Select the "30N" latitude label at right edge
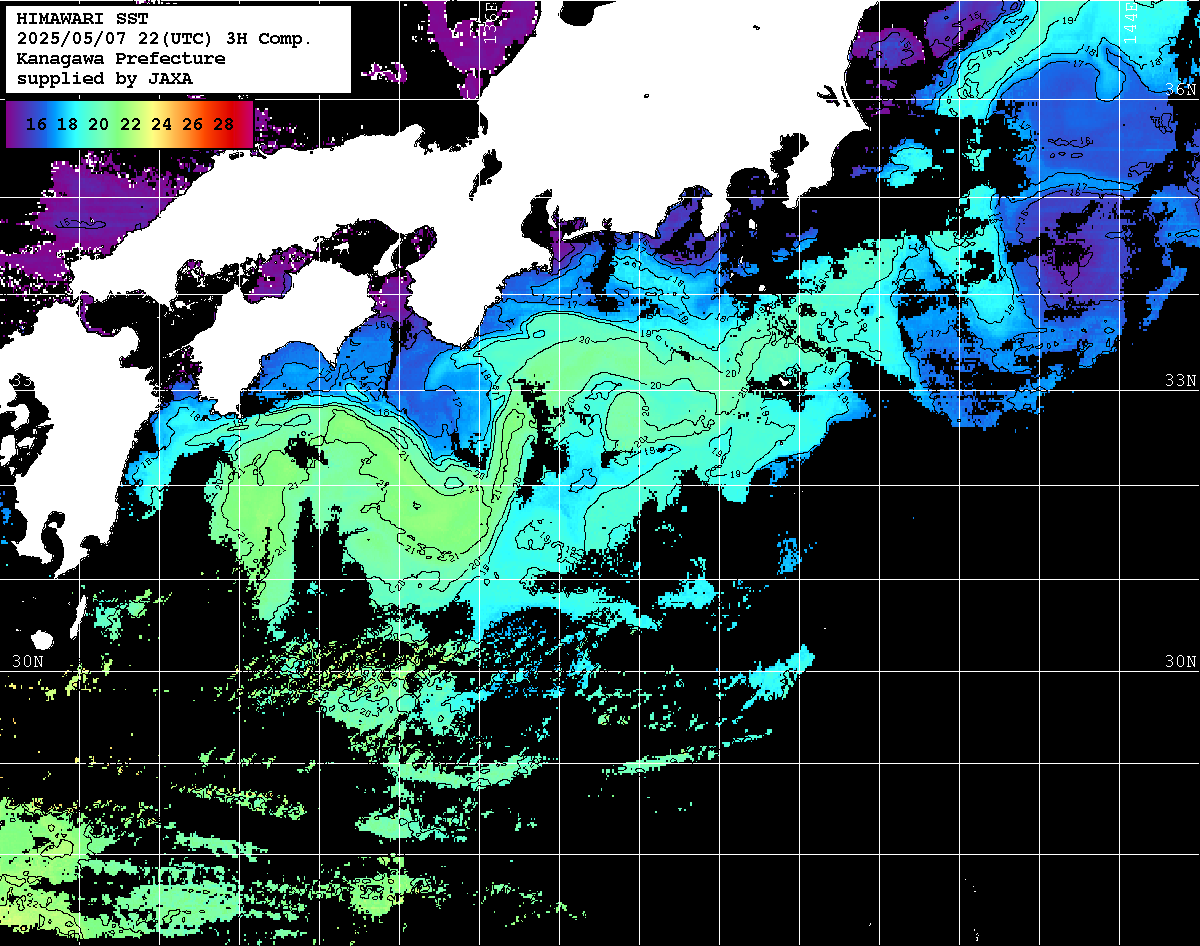 (1181, 662)
